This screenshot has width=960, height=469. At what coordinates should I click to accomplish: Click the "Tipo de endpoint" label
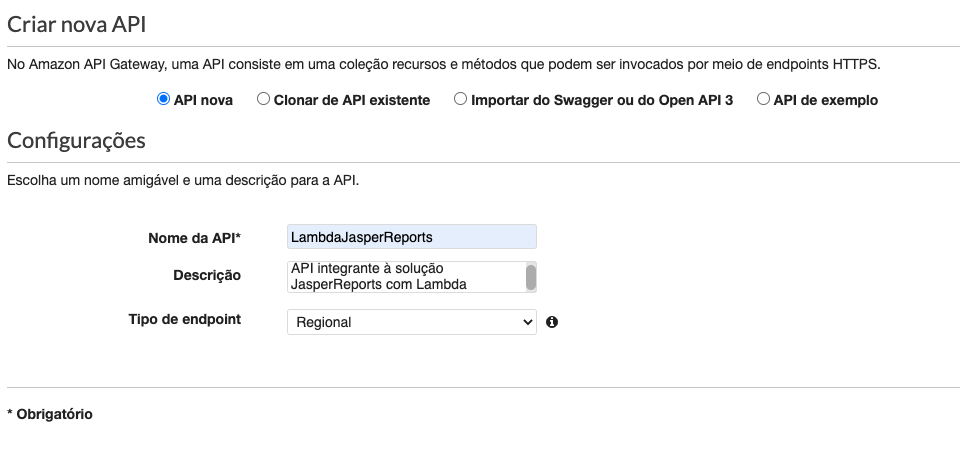(x=185, y=320)
